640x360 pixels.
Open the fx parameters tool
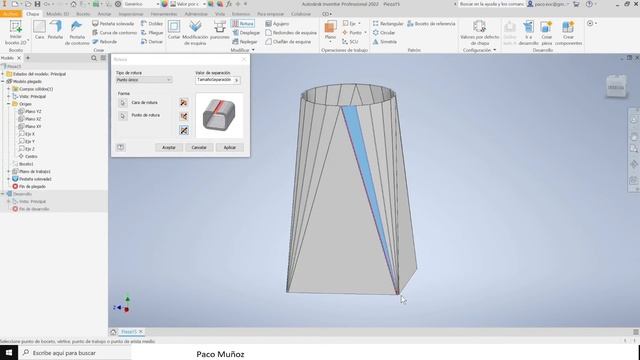pos(229,4)
